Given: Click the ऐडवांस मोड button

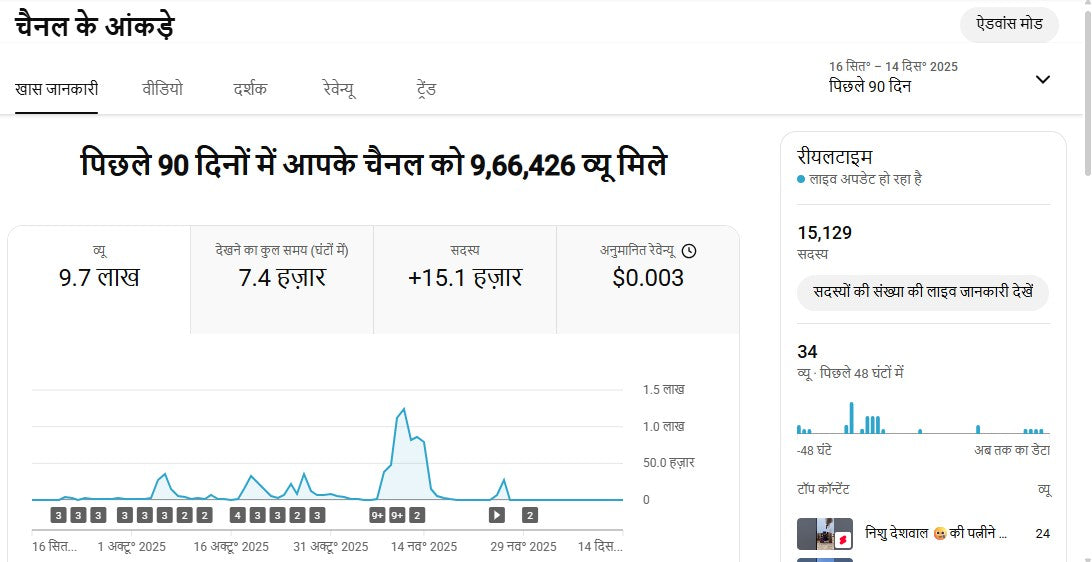Looking at the screenshot, I should click(1009, 25).
